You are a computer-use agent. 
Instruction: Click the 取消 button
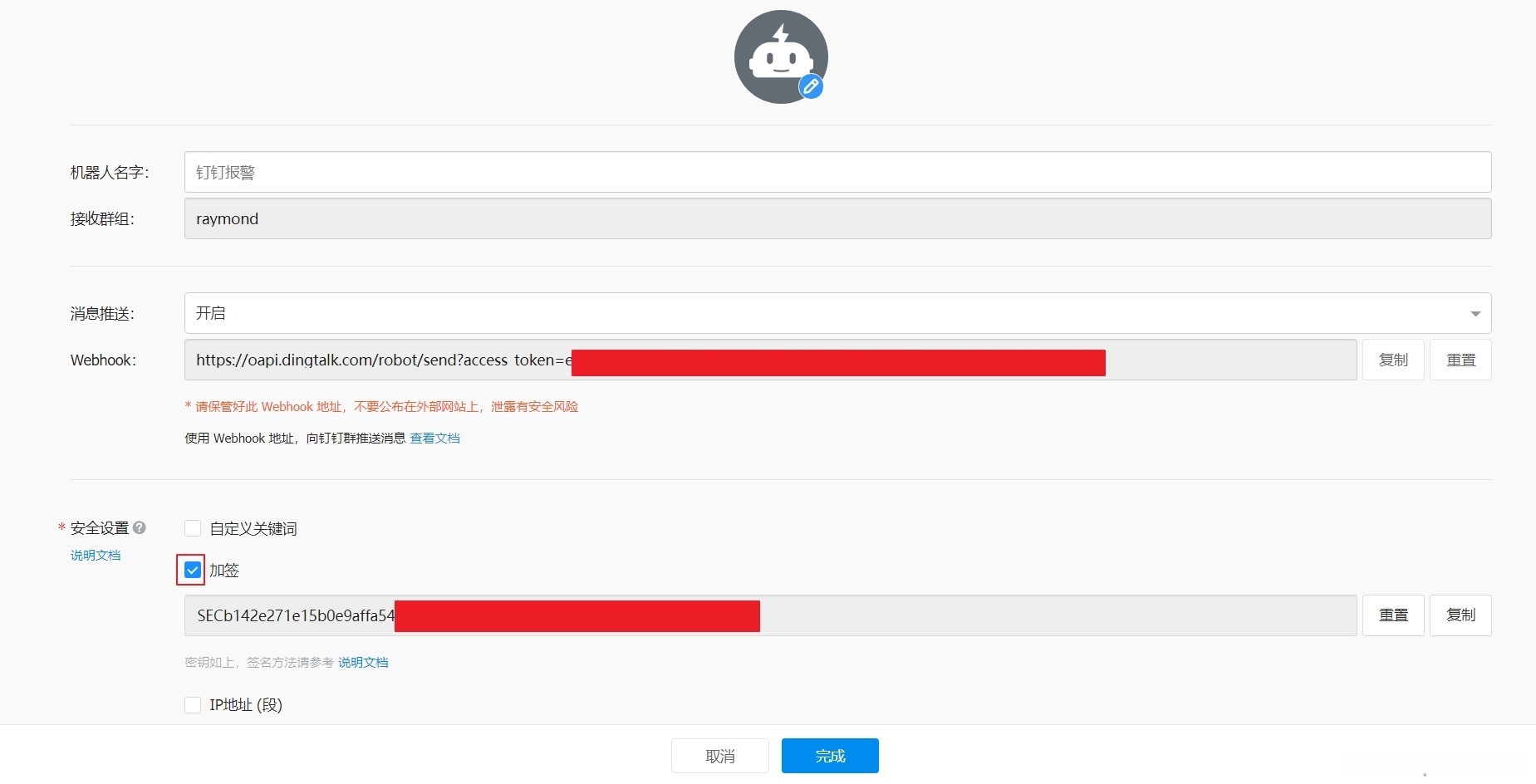[x=720, y=756]
